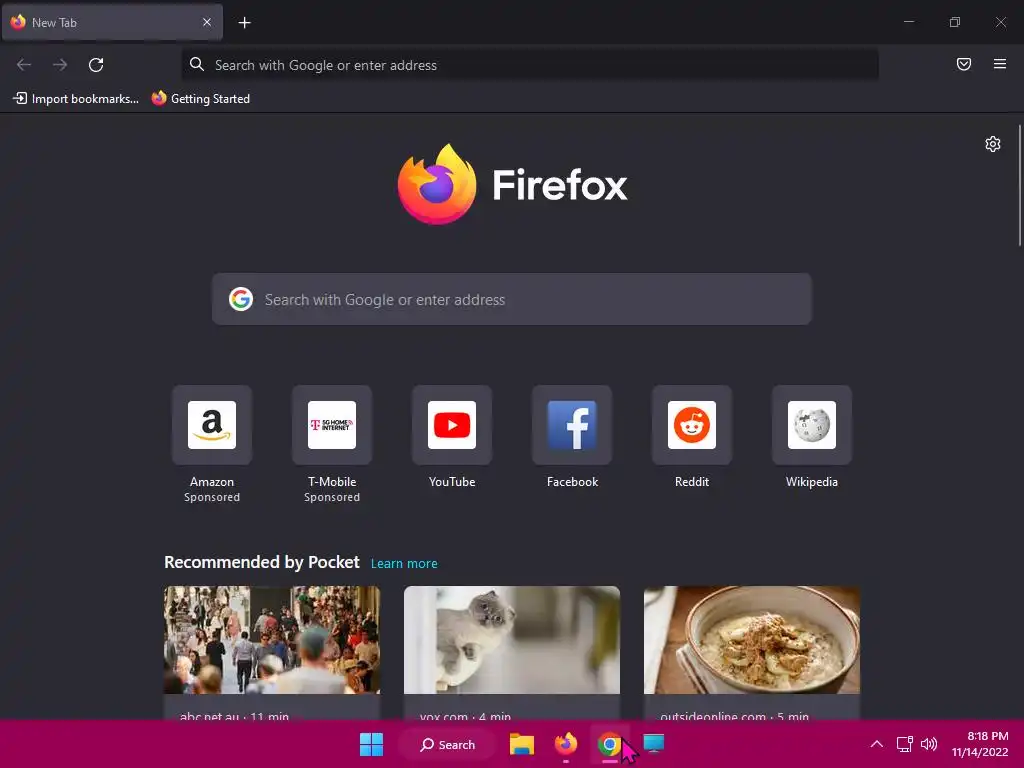Click the forward navigation arrow
This screenshot has width=1024, height=768.
point(60,65)
